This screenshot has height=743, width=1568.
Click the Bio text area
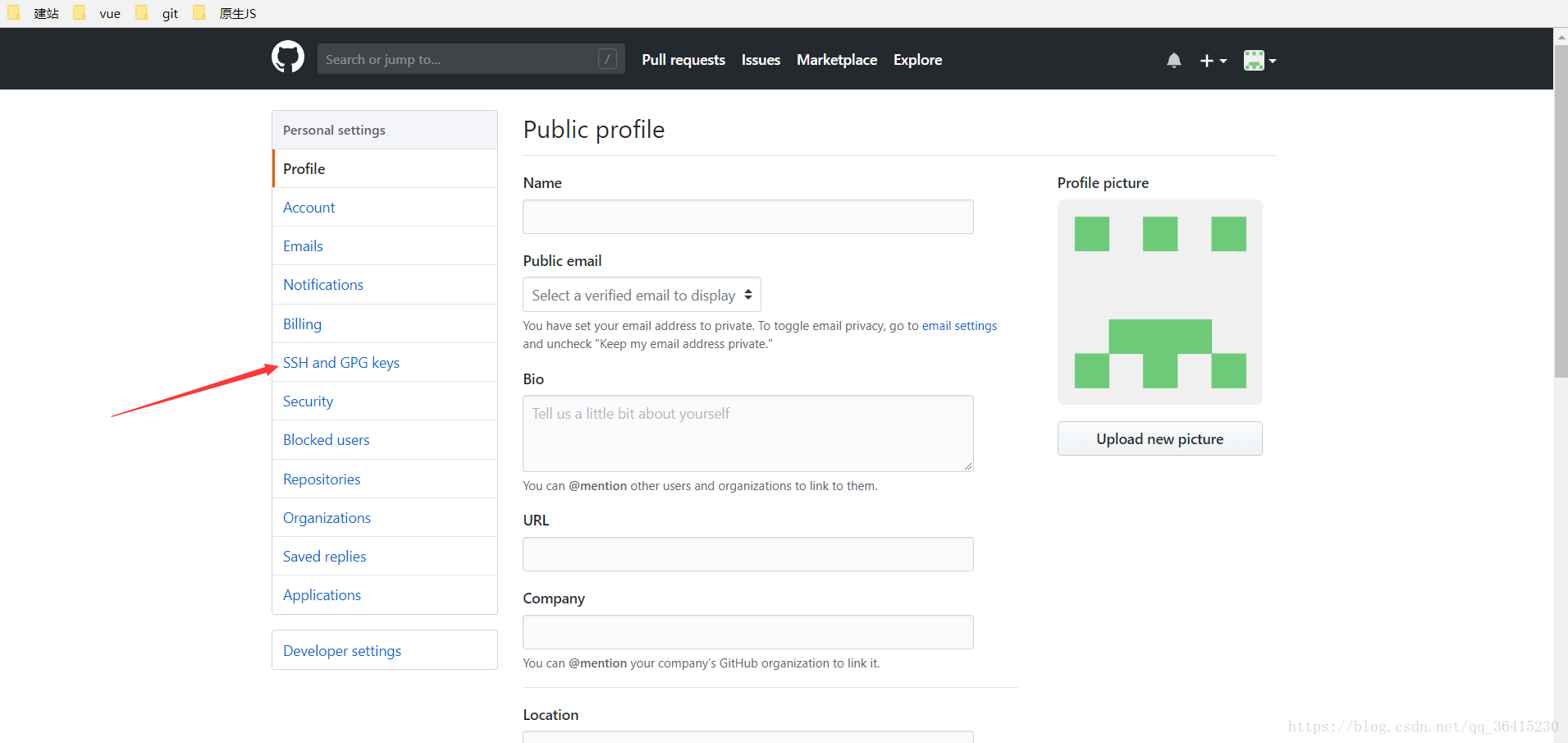click(x=748, y=433)
